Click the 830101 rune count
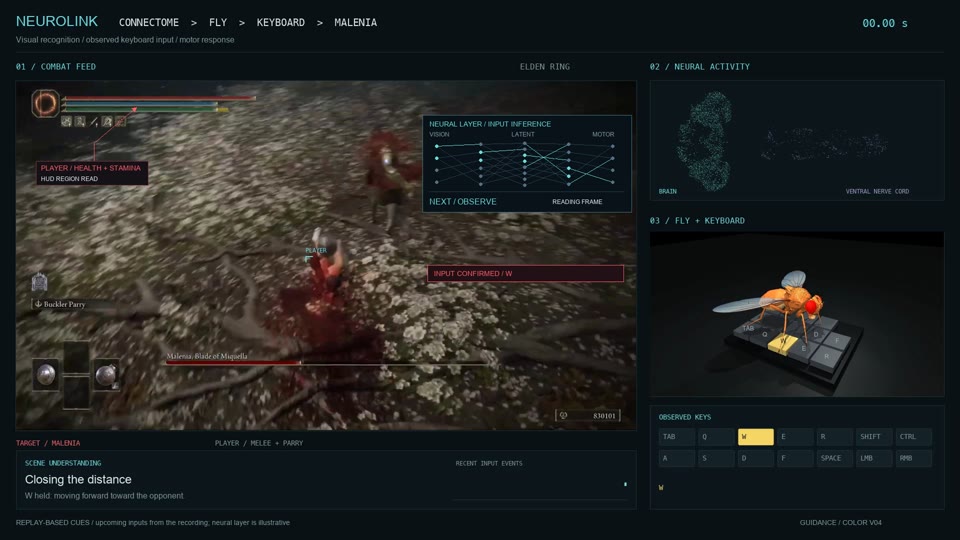This screenshot has height=540, width=960. coord(604,416)
